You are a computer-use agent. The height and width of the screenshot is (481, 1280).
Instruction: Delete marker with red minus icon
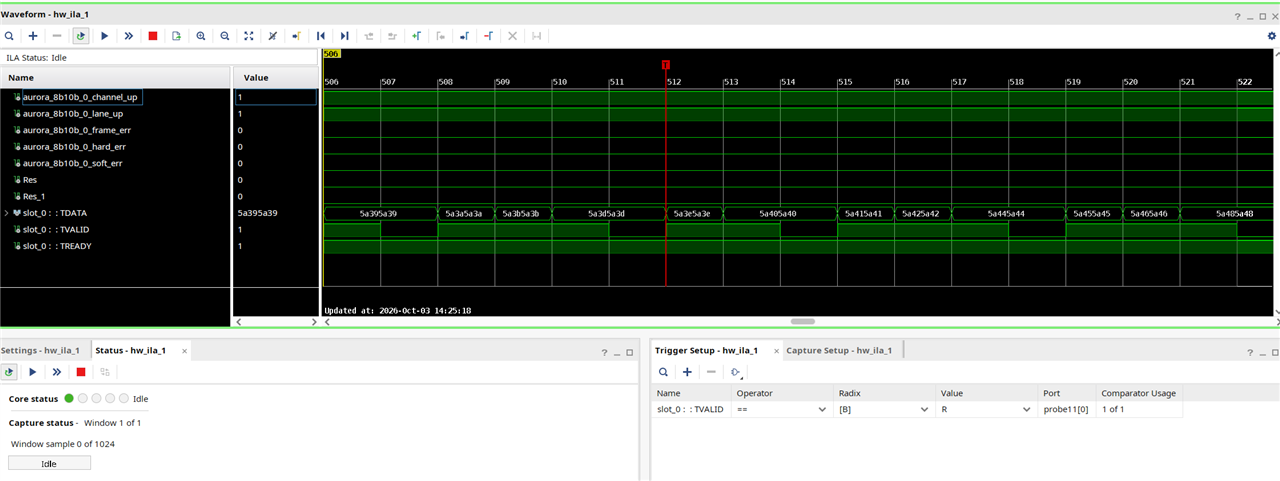tap(488, 35)
